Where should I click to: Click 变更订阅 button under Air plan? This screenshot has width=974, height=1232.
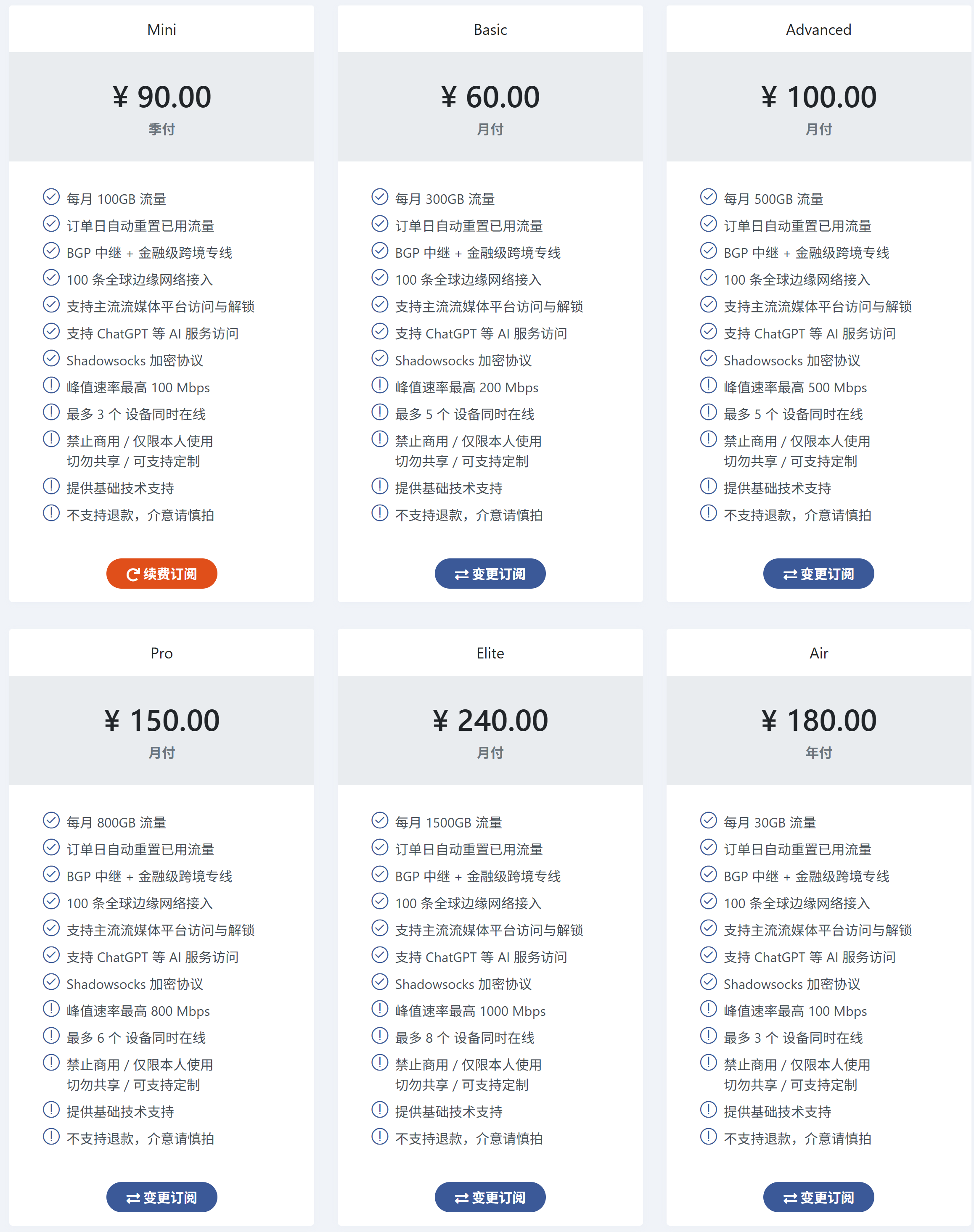pos(818,1197)
